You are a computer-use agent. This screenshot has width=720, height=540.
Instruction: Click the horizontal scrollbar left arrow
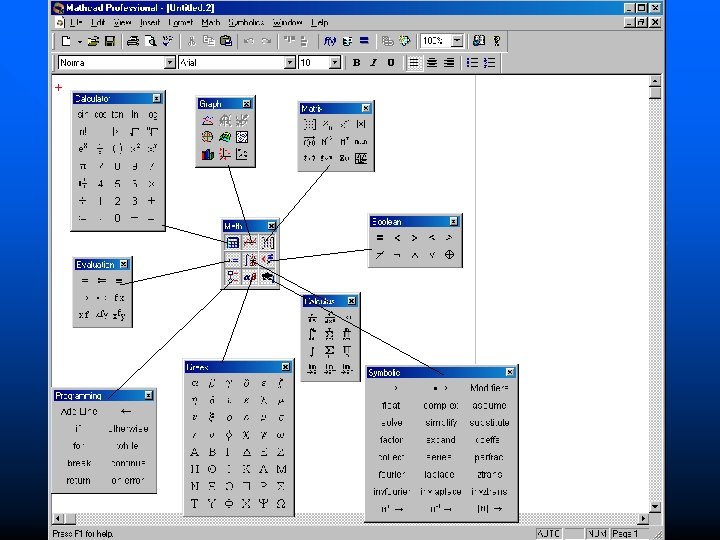click(58, 518)
